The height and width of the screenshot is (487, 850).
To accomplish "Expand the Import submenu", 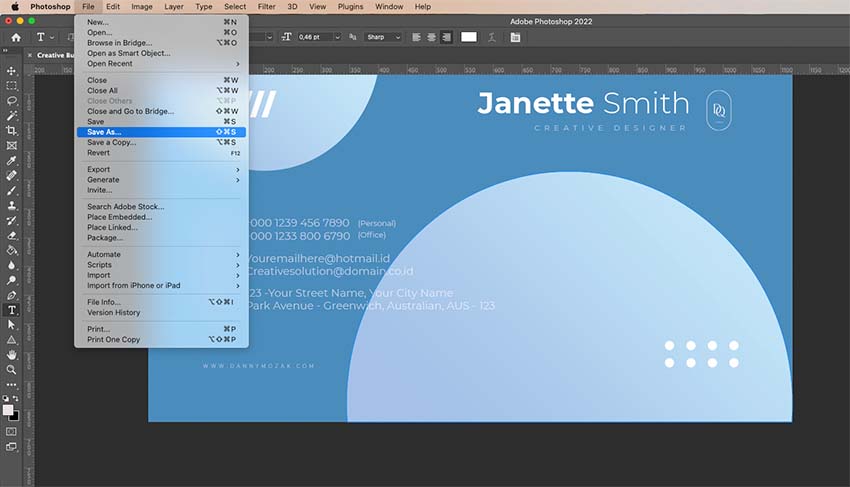I will tap(163, 275).
